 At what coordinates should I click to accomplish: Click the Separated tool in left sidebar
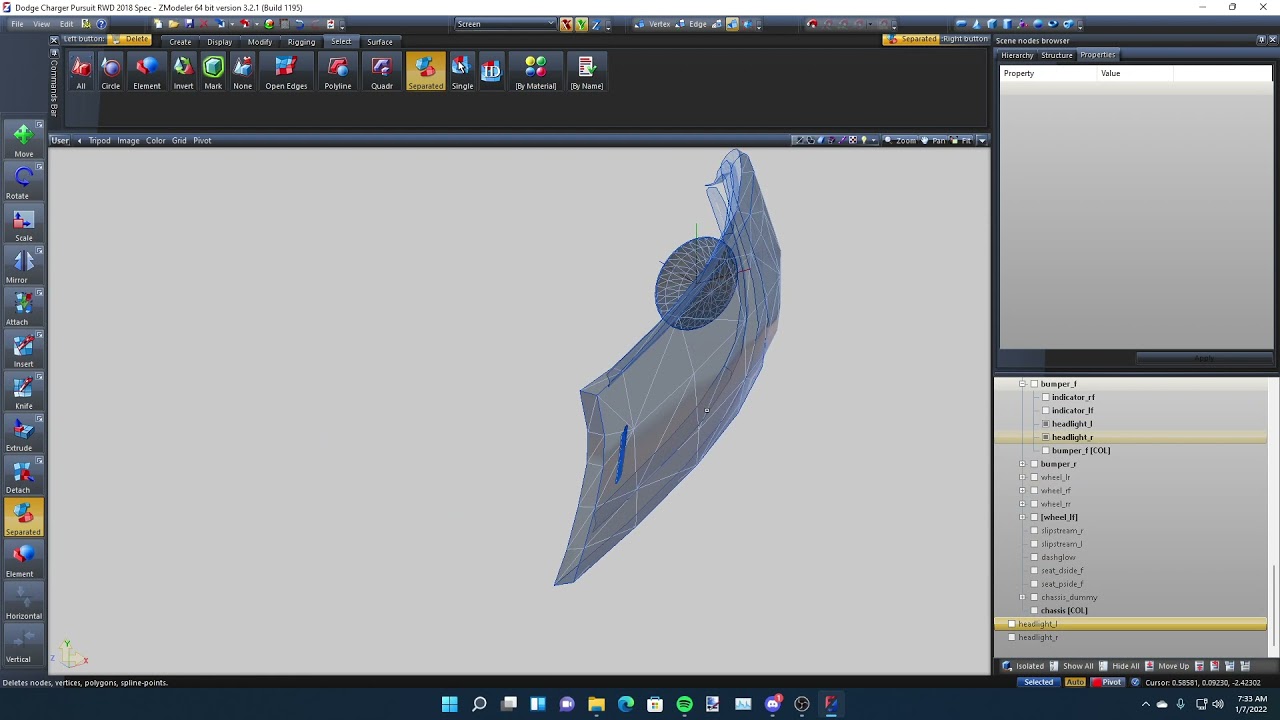click(23, 518)
